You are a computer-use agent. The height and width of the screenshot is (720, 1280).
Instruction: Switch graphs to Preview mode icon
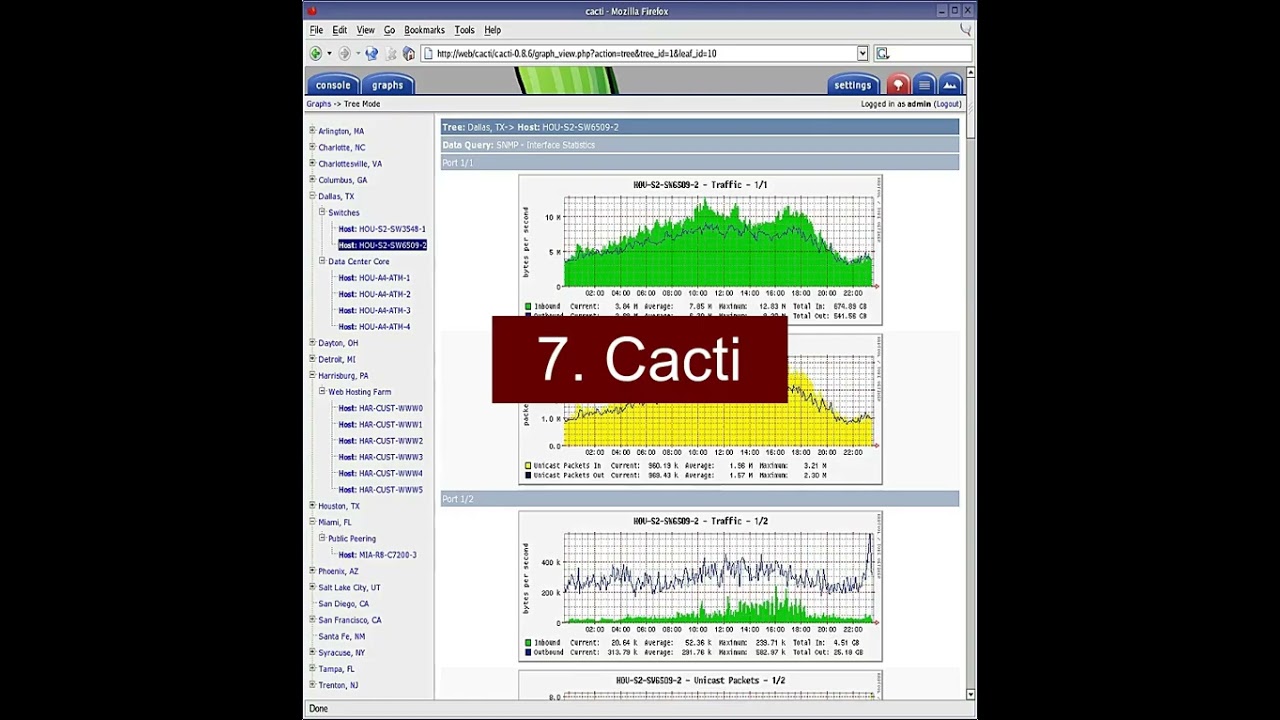pos(950,85)
